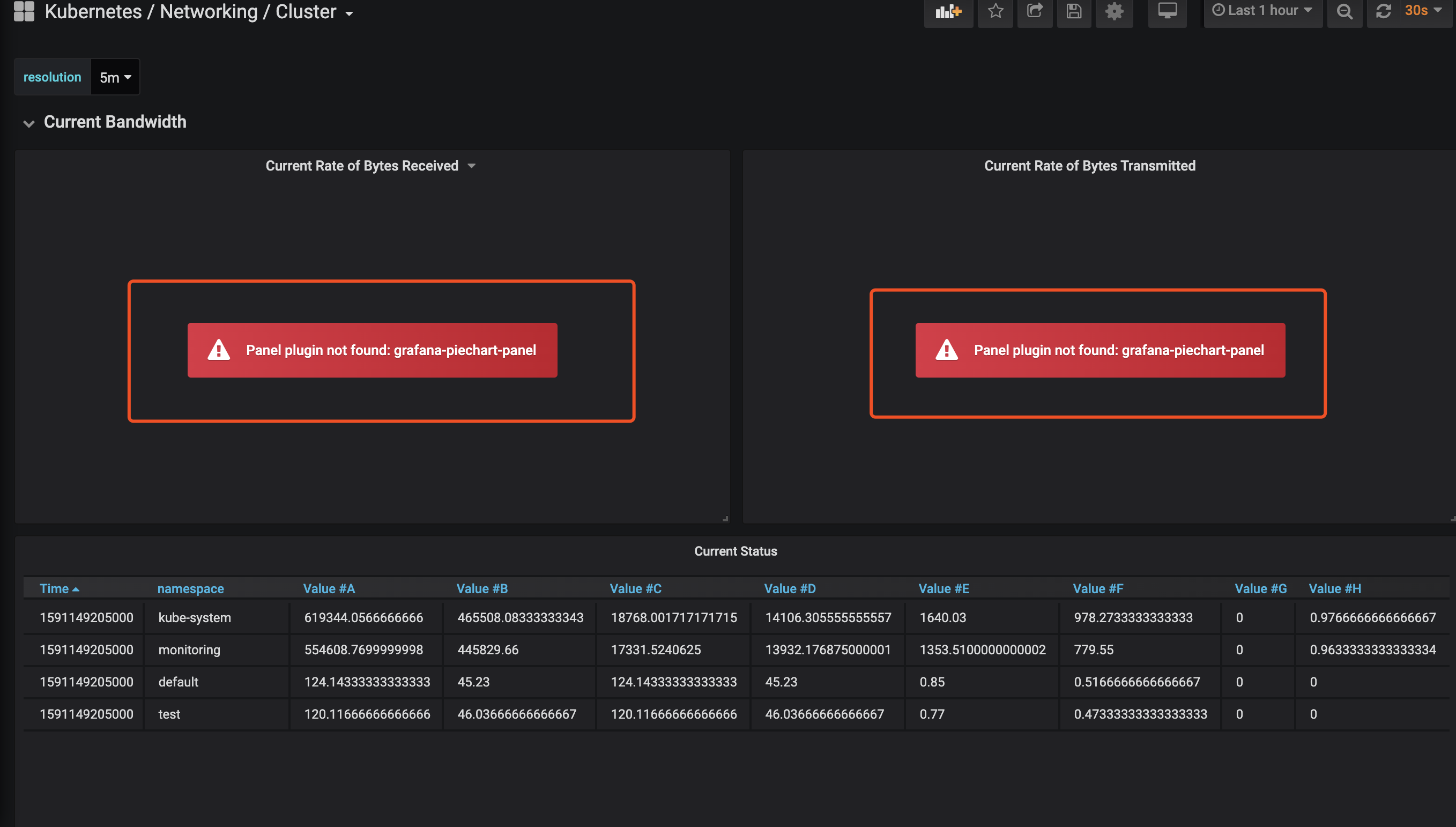Grab Bytes Received panel resize handle
Viewport: 1456px width, 827px height.
[725, 519]
